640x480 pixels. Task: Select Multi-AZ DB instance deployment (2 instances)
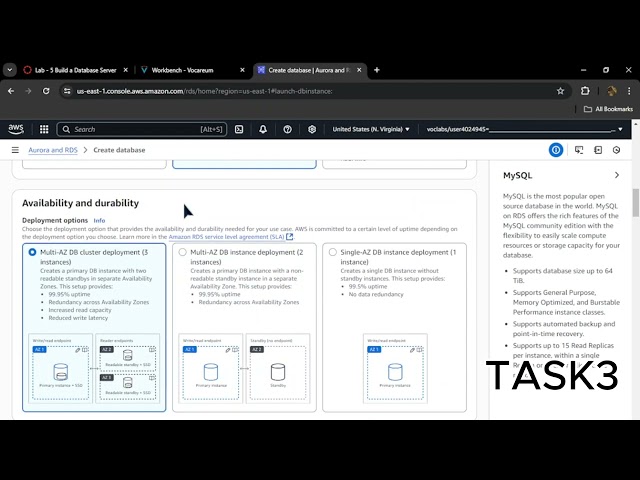182,252
